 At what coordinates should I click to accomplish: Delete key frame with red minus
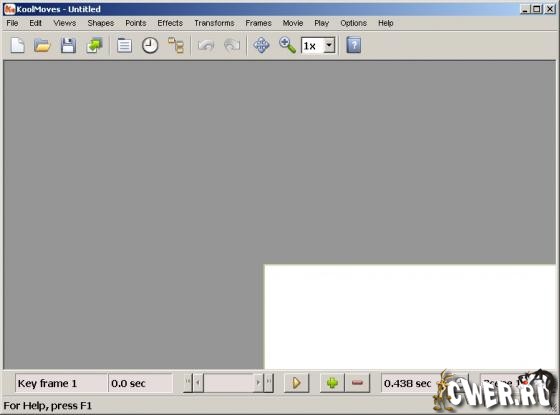coord(357,383)
